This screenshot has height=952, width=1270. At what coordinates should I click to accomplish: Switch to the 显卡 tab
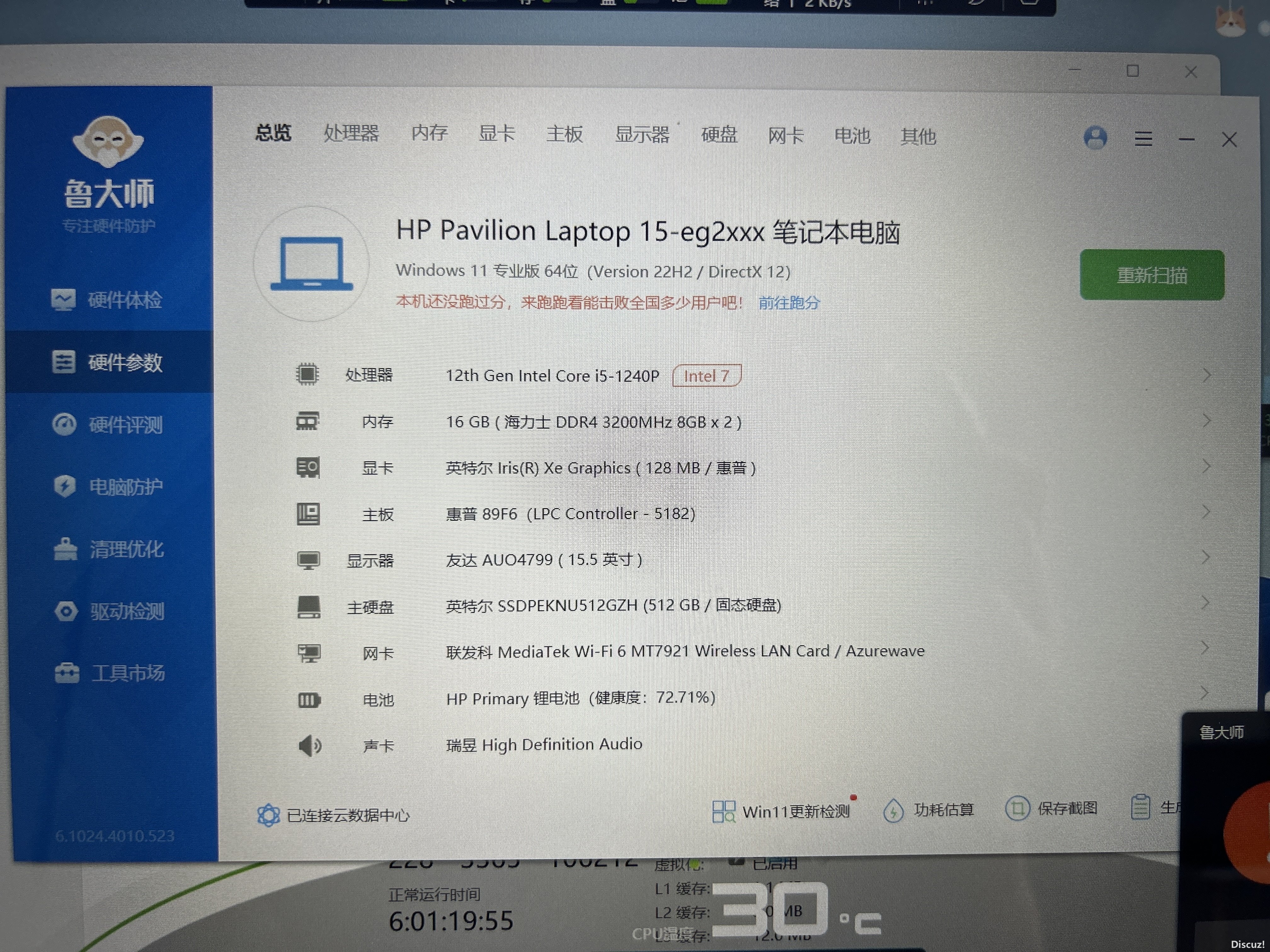497,134
